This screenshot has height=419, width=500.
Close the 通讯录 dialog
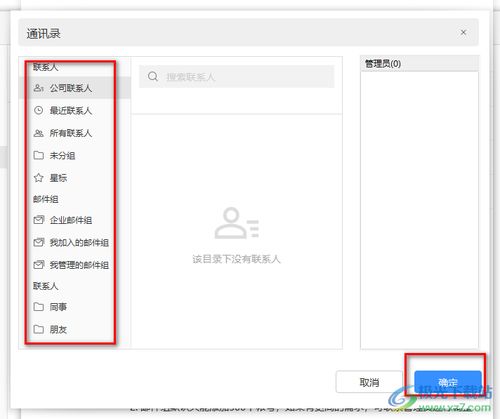463,32
